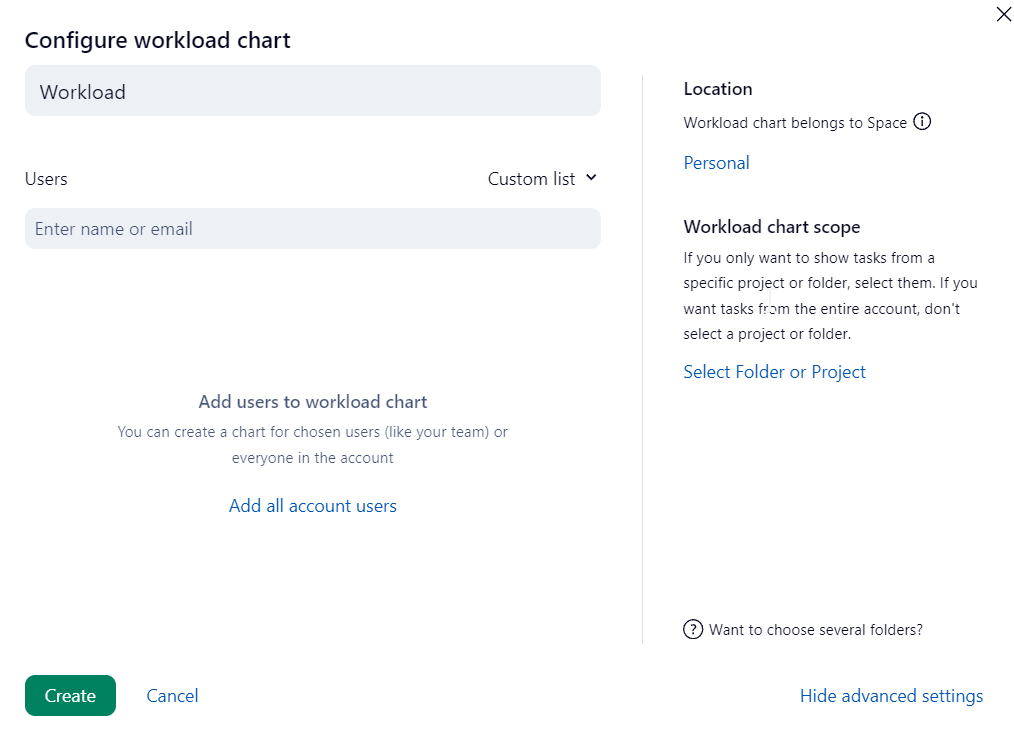The image size is (1014, 733).
Task: Open Want to choose several folders help
Action: [x=815, y=630]
